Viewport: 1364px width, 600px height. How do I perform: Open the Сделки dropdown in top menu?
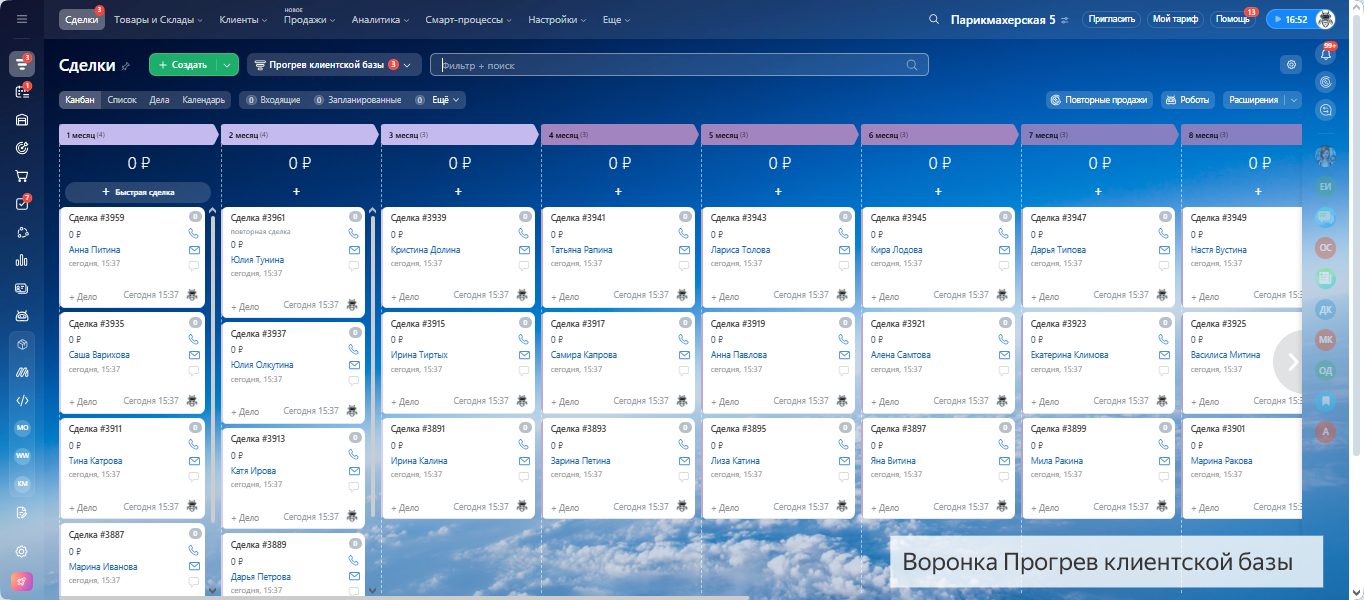pos(82,19)
